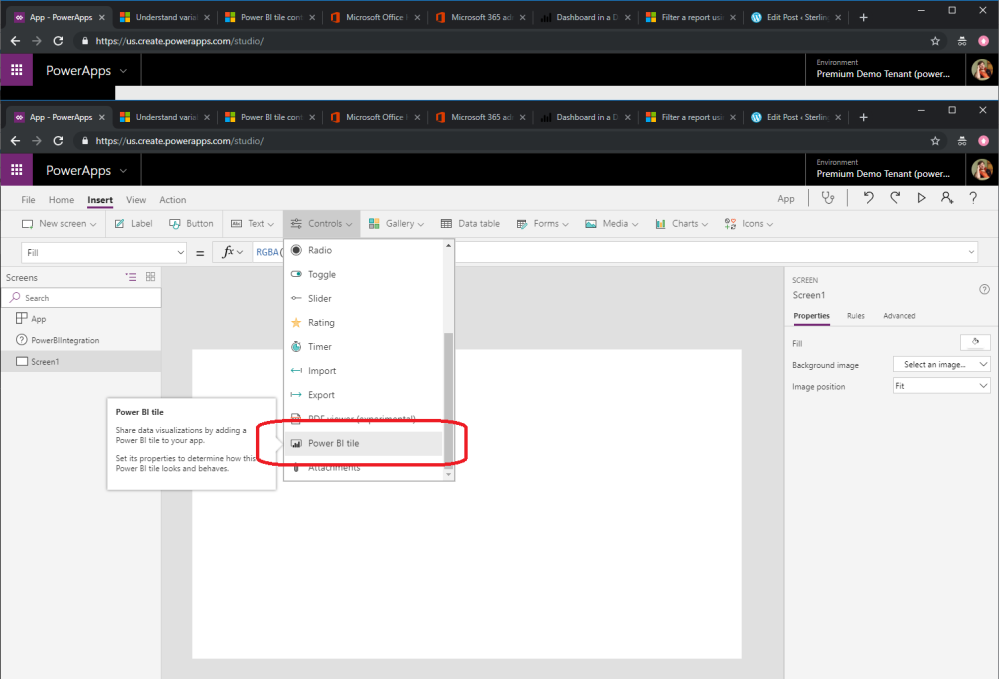
Task: Click the Button insert option
Action: pos(191,224)
